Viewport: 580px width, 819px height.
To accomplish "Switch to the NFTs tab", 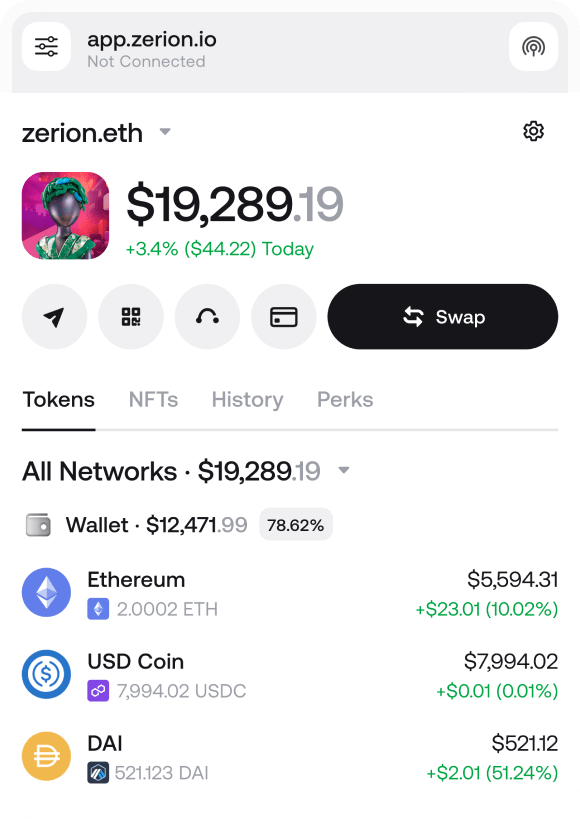I will 152,399.
